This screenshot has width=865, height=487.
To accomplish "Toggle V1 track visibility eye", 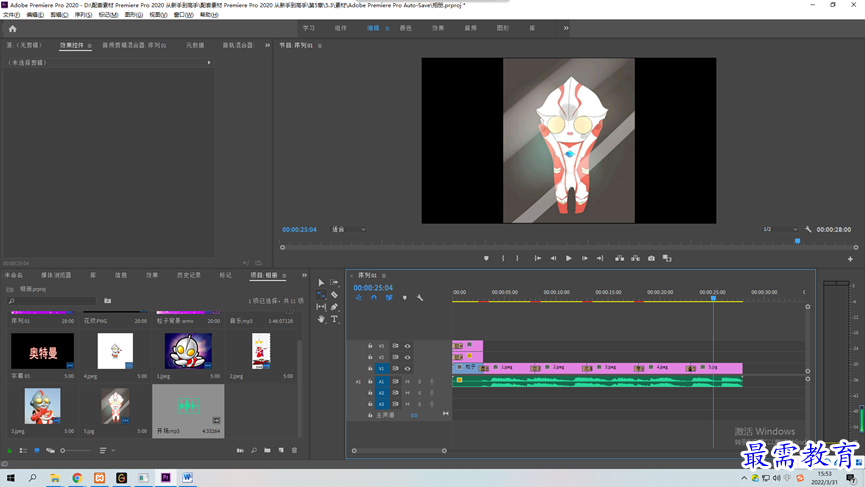I will click(x=408, y=368).
